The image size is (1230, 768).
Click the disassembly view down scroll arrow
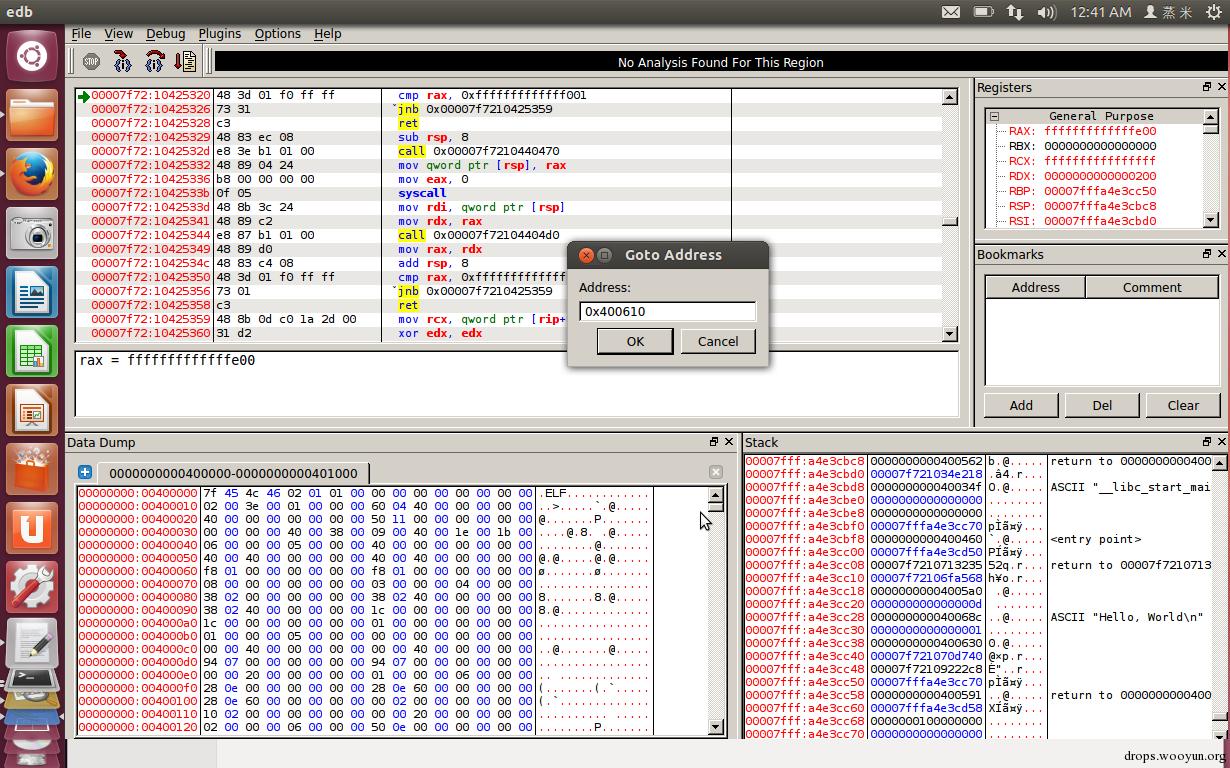click(x=949, y=334)
